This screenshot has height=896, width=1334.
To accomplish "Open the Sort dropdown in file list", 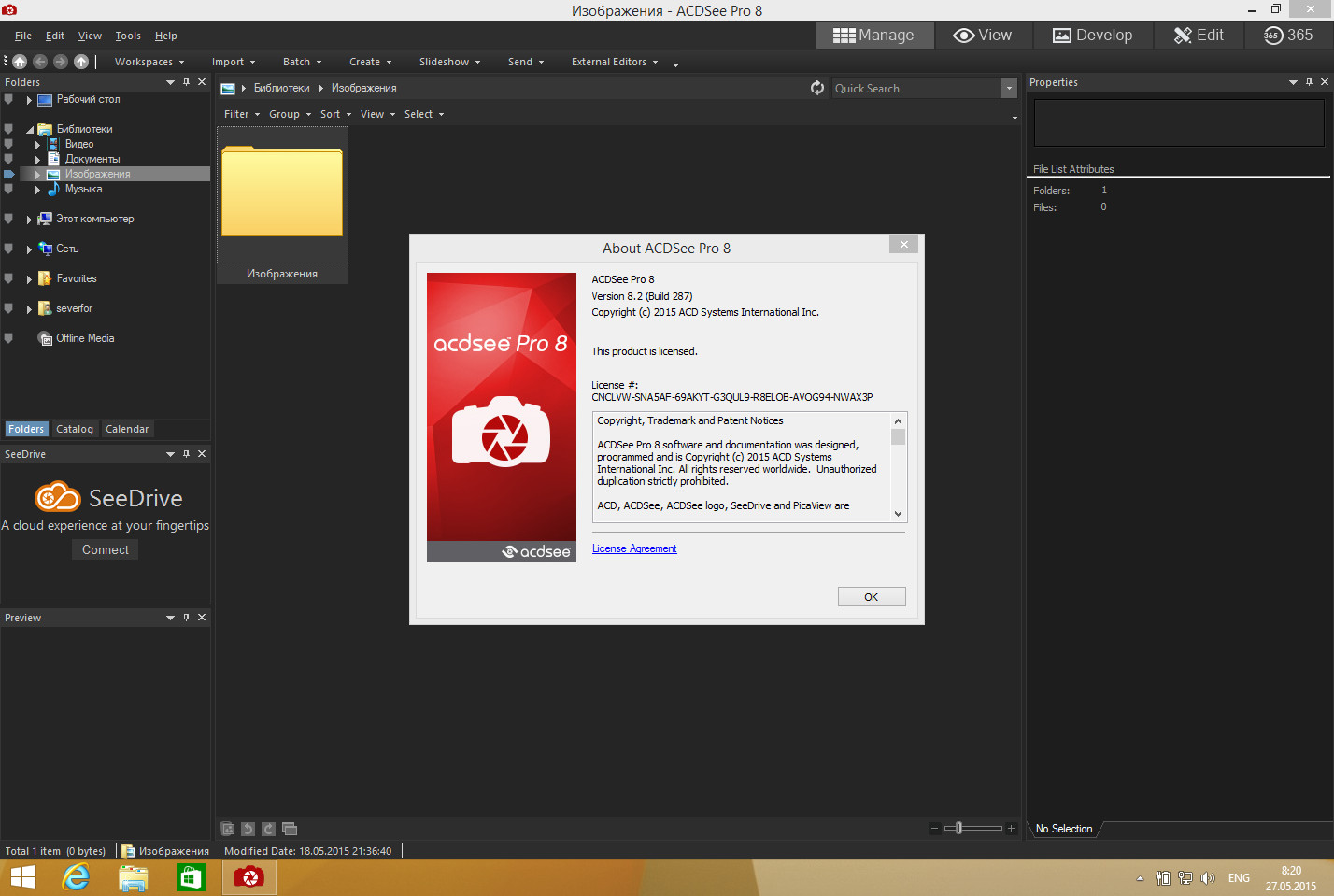I will [x=336, y=114].
